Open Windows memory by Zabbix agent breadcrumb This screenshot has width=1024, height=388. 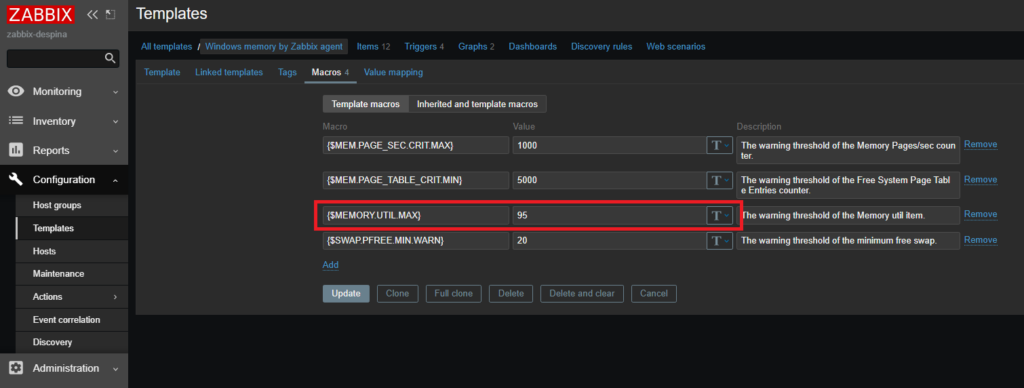274,46
